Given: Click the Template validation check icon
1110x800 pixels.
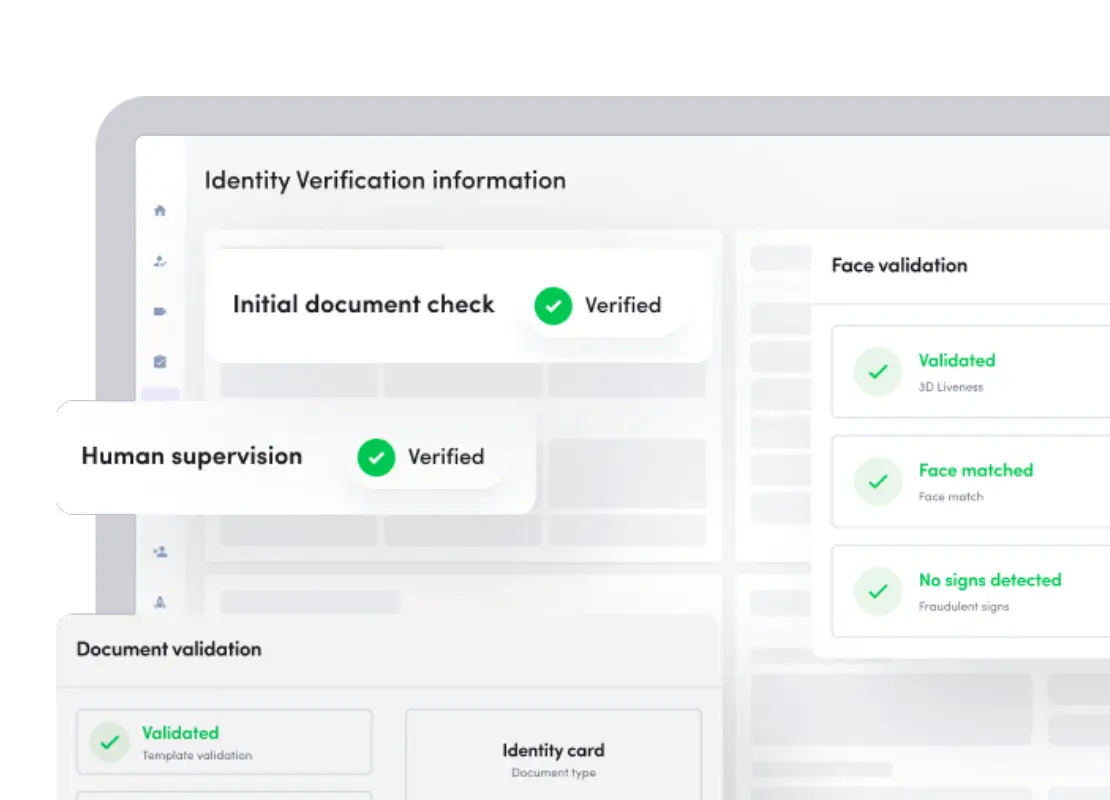Looking at the screenshot, I should tap(110, 742).
